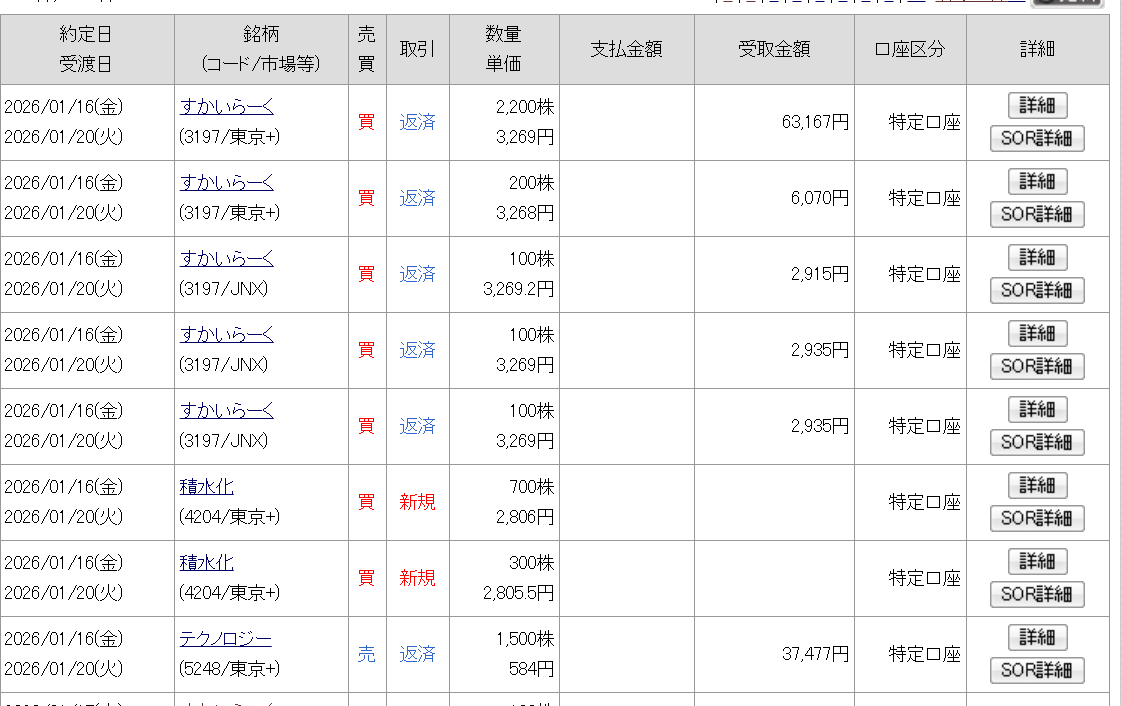Image resolution: width=1122 pixels, height=706 pixels.
Task: Click SOR詳細 for the 3,269.2円 trade
Action: point(1037,291)
